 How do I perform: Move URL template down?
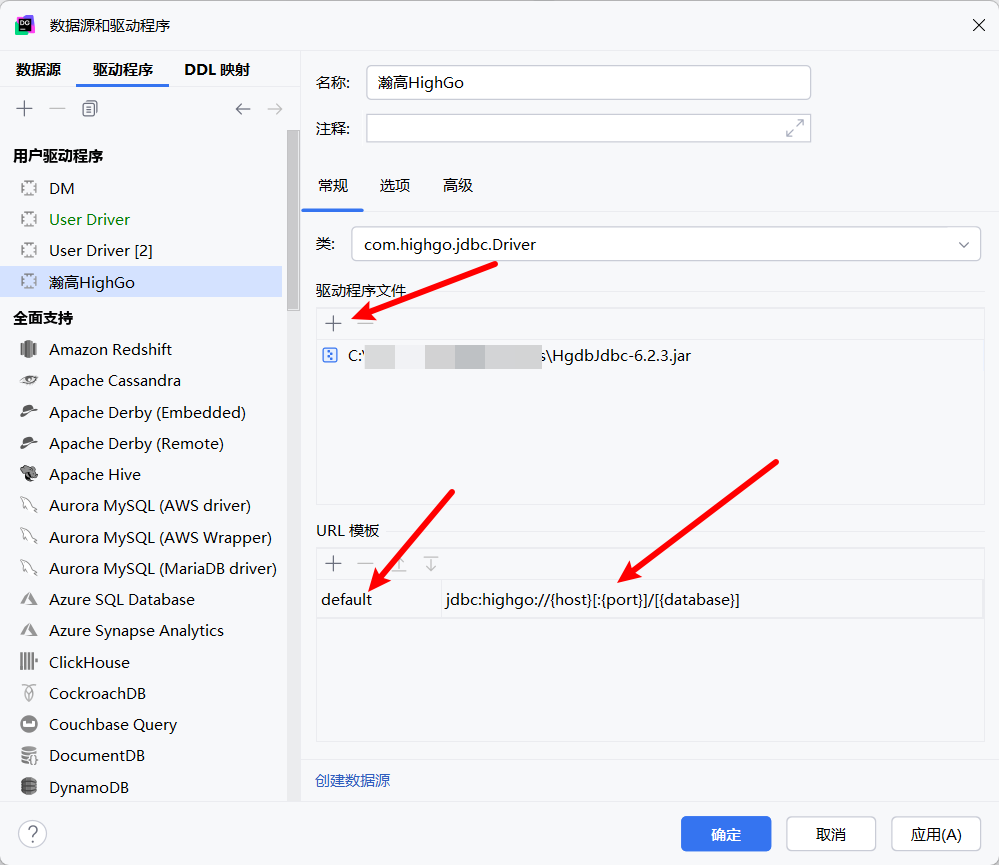(431, 563)
